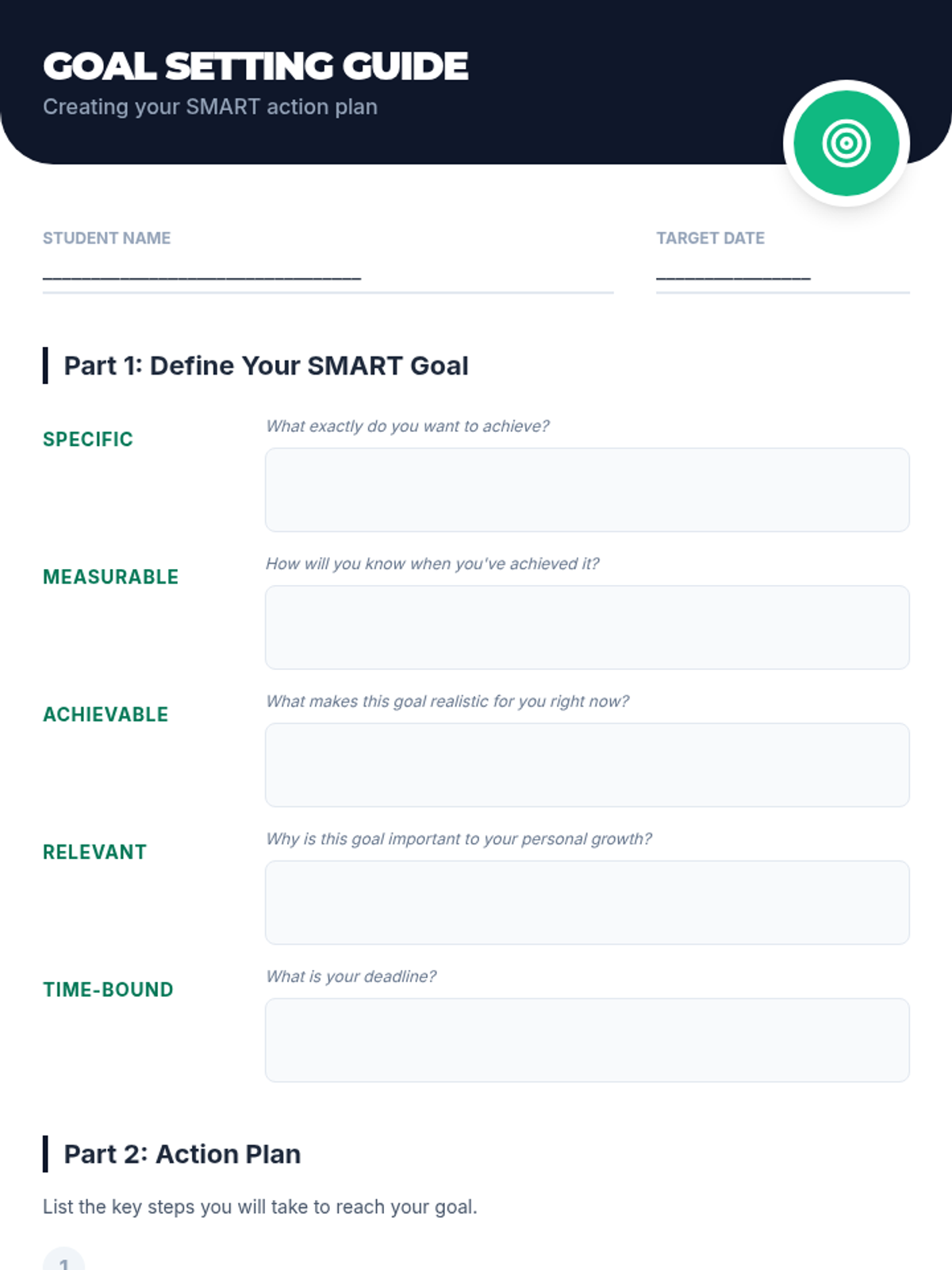Click the Time-Bound deadline answer box
Screen dimensions: 952x1270
point(587,1040)
